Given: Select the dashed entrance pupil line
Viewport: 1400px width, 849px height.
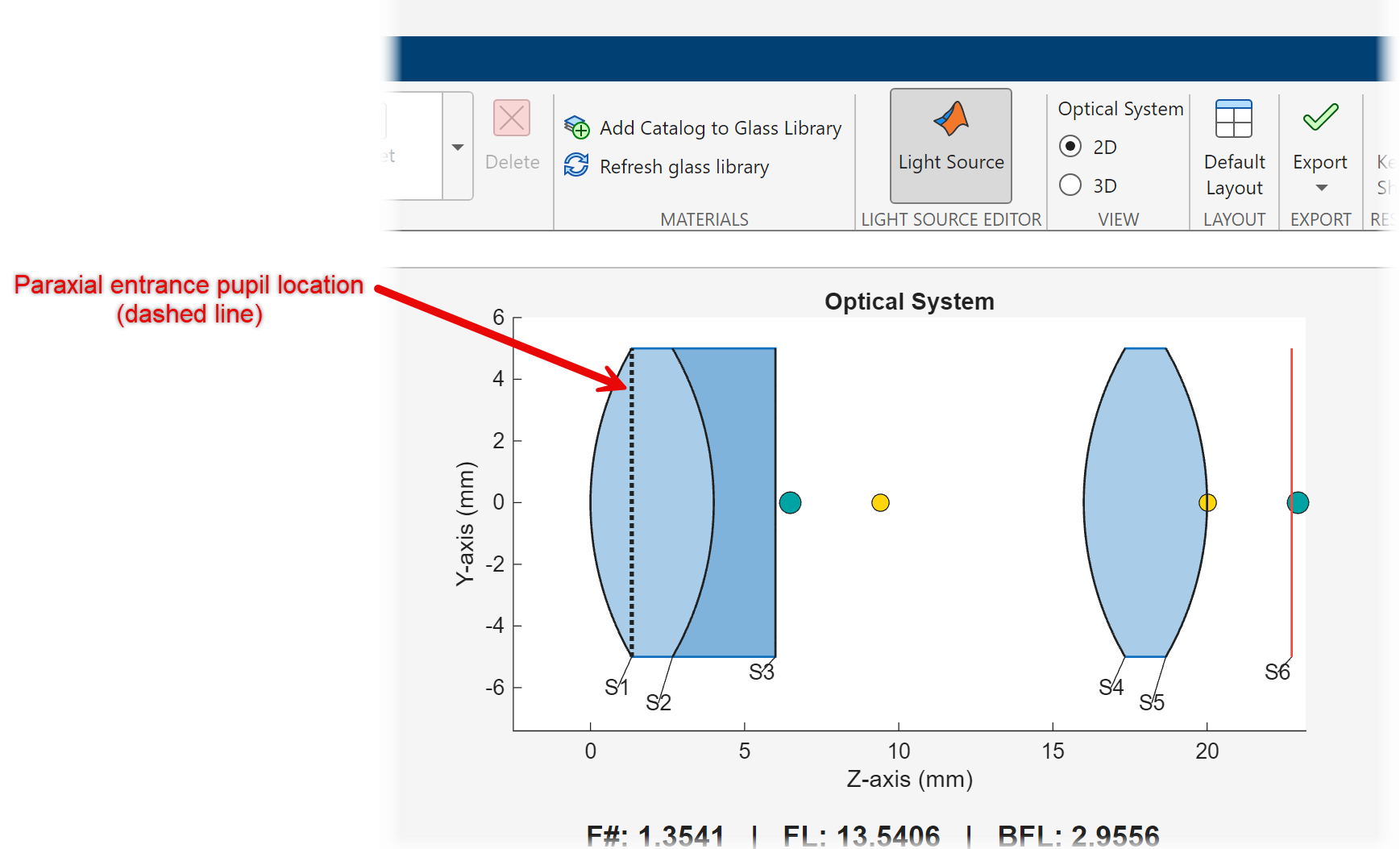Looking at the screenshot, I should point(631,500).
